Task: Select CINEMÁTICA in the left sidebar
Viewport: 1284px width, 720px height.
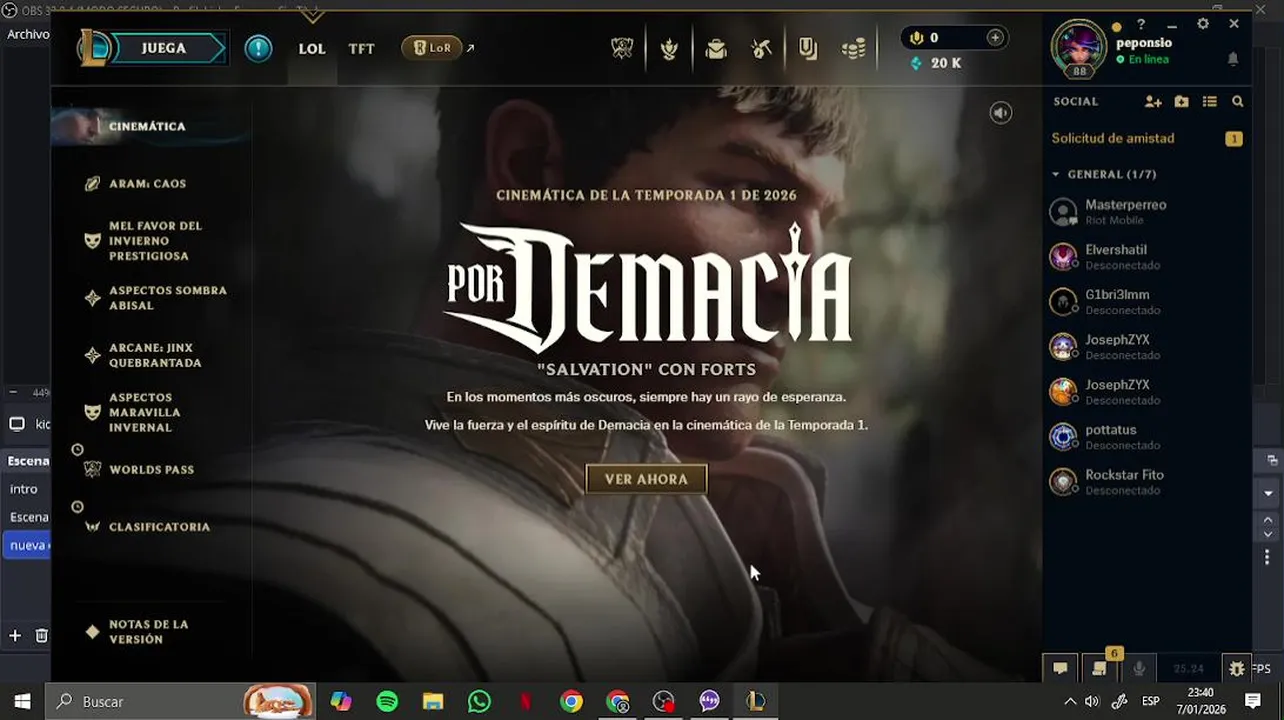Action: click(150, 127)
